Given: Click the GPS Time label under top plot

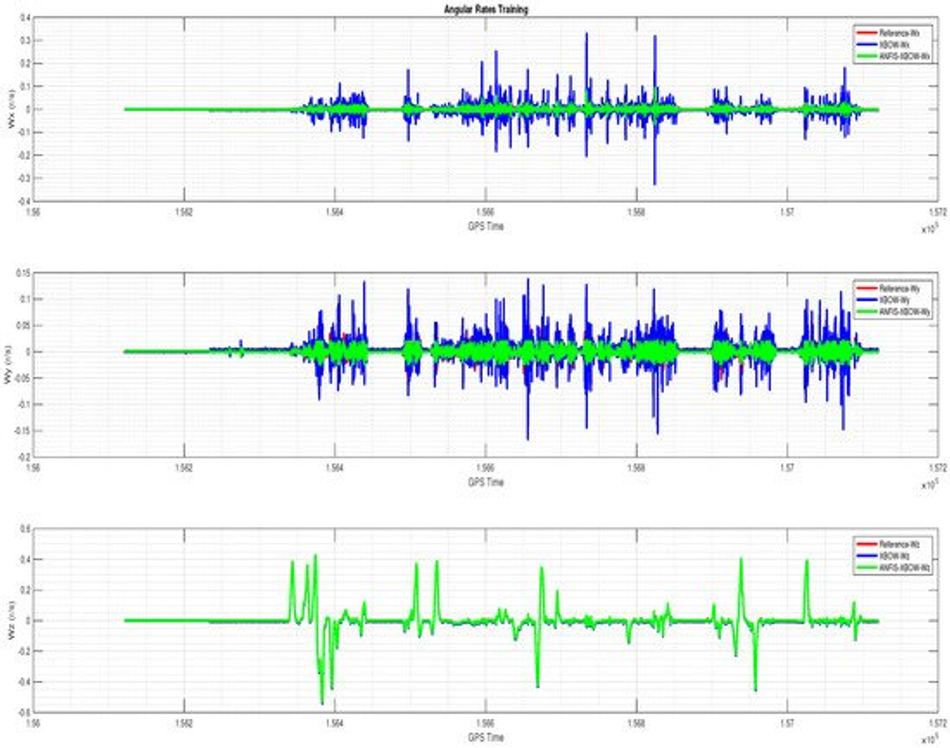Looking at the screenshot, I should 486,227.
